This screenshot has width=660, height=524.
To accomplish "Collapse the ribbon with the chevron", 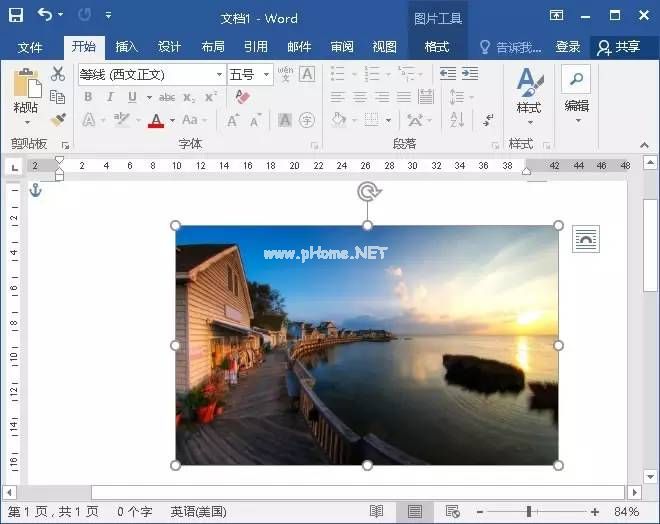I will pos(644,145).
